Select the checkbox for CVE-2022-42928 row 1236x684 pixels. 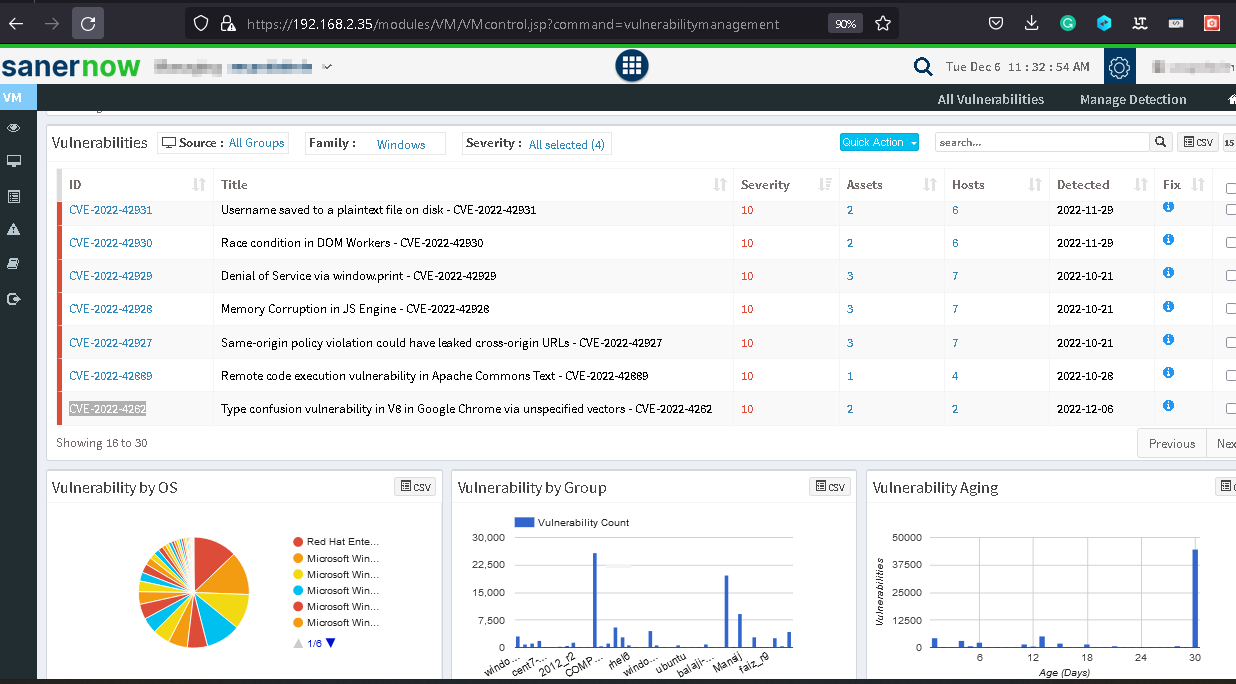coord(1230,309)
